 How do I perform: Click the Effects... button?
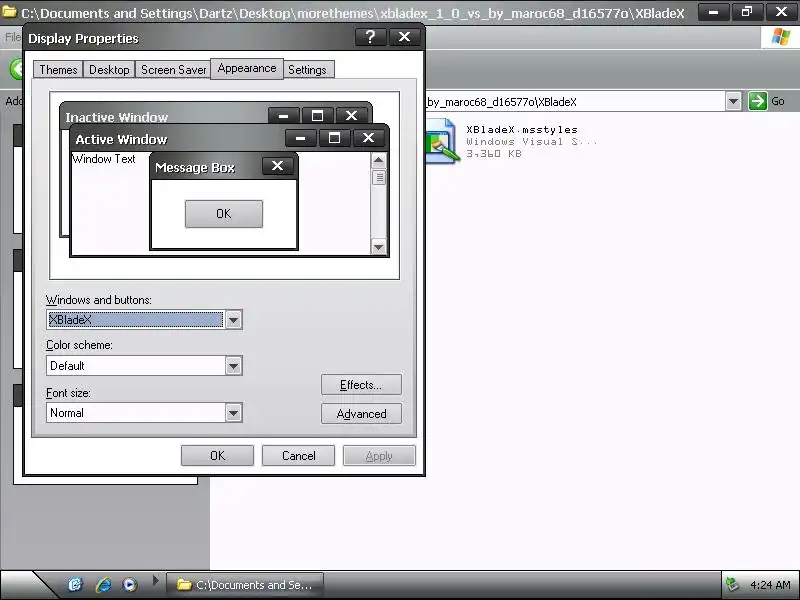361,385
